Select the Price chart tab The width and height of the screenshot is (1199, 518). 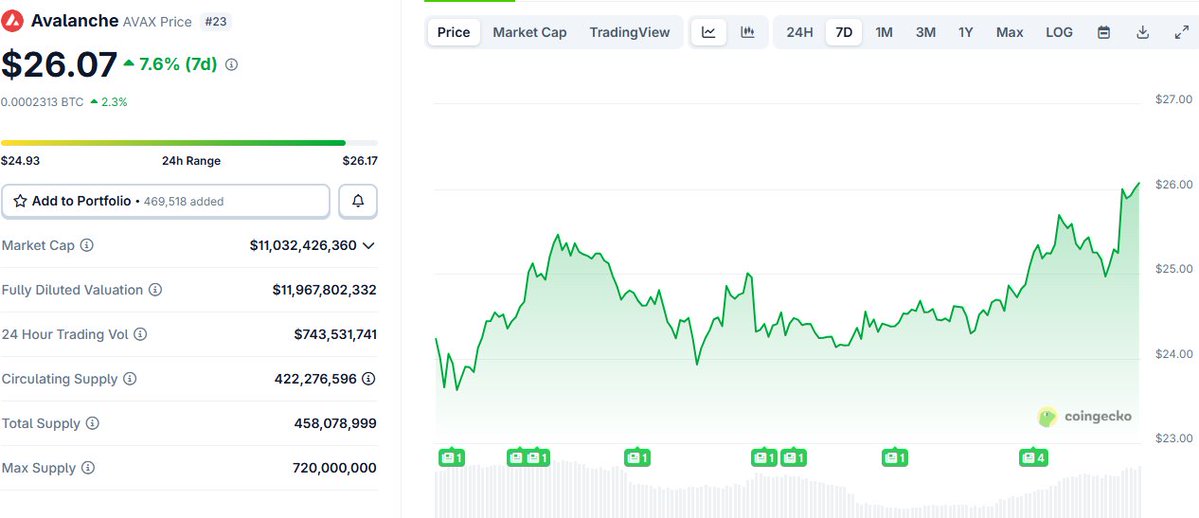coord(453,32)
